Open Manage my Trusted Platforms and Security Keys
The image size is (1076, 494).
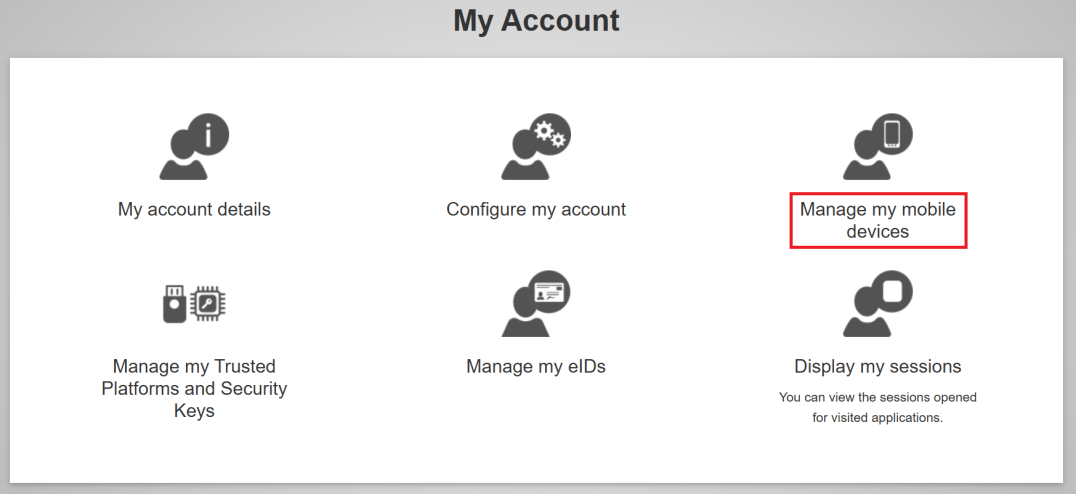[x=194, y=388]
